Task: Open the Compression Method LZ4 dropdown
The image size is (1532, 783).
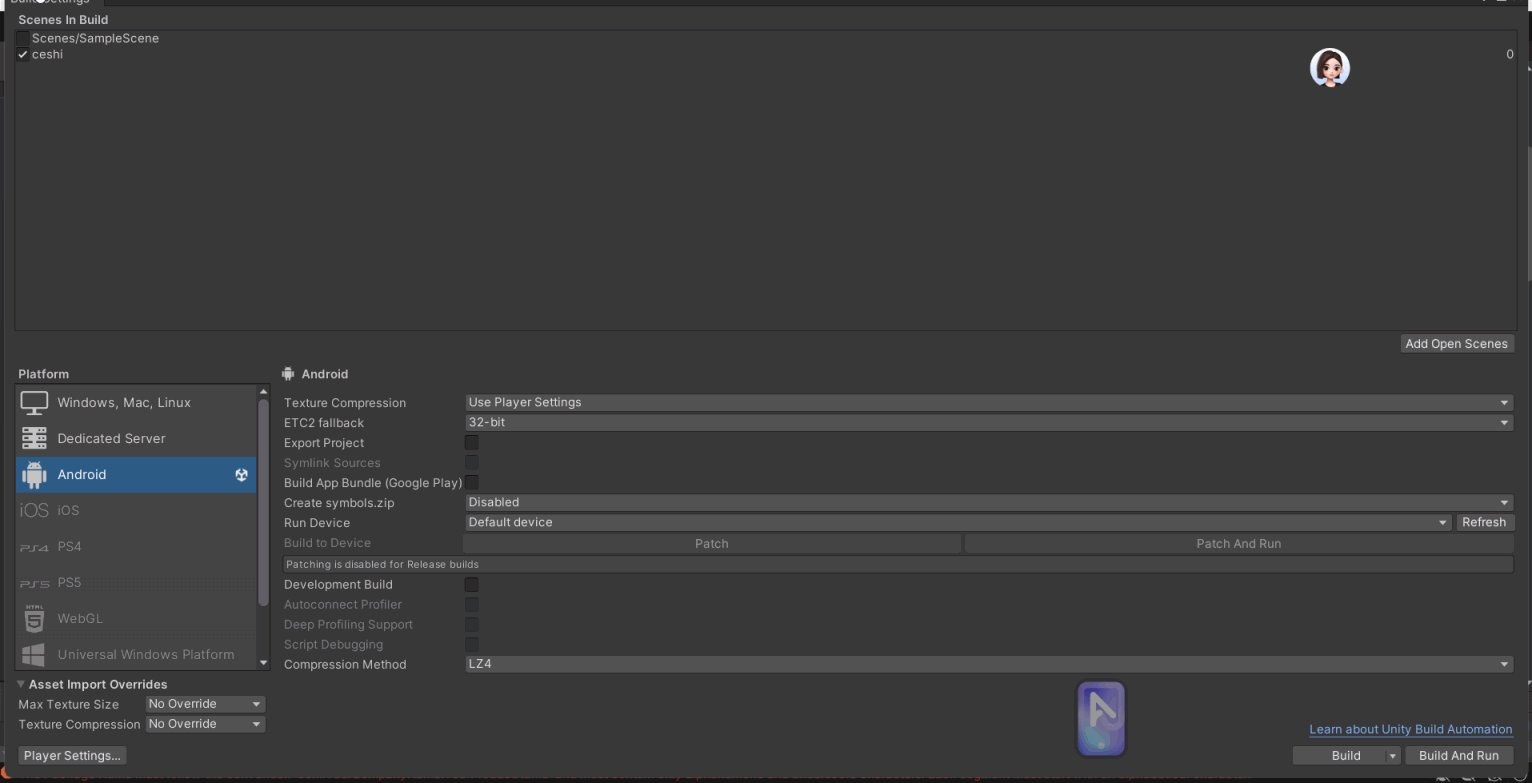Action: click(x=989, y=665)
